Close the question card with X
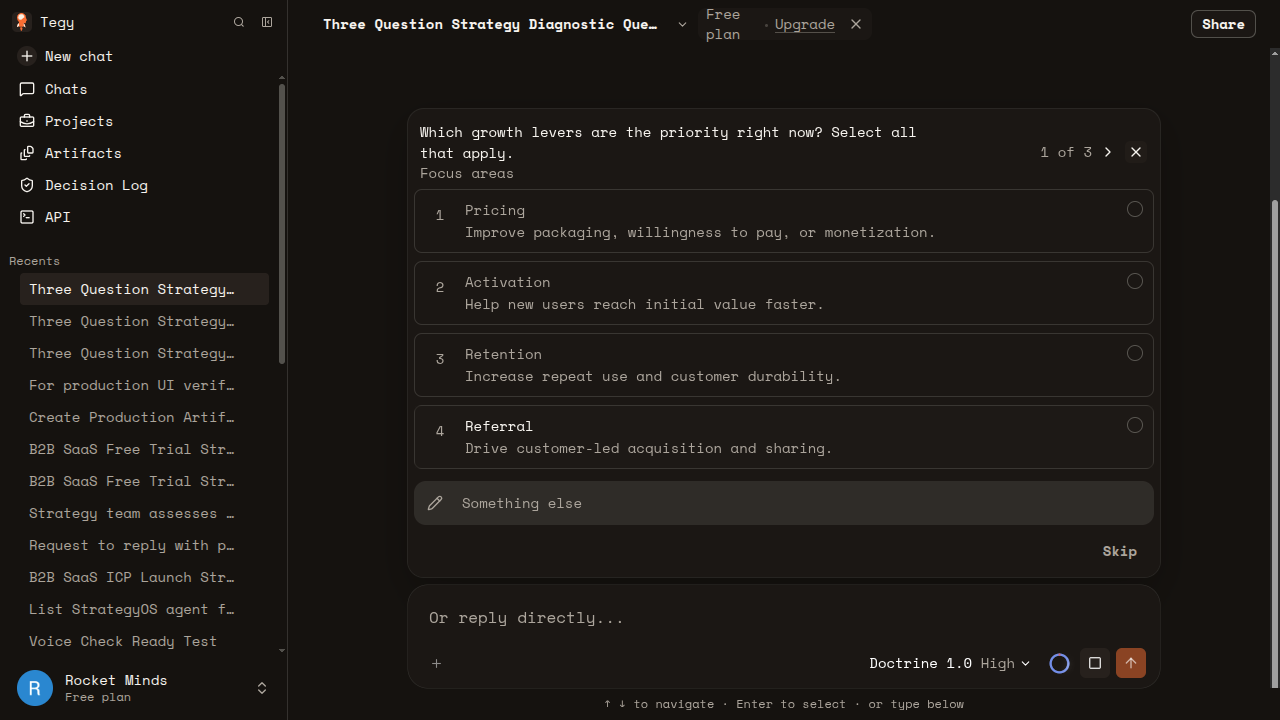The width and height of the screenshot is (1280, 720). tap(1136, 152)
